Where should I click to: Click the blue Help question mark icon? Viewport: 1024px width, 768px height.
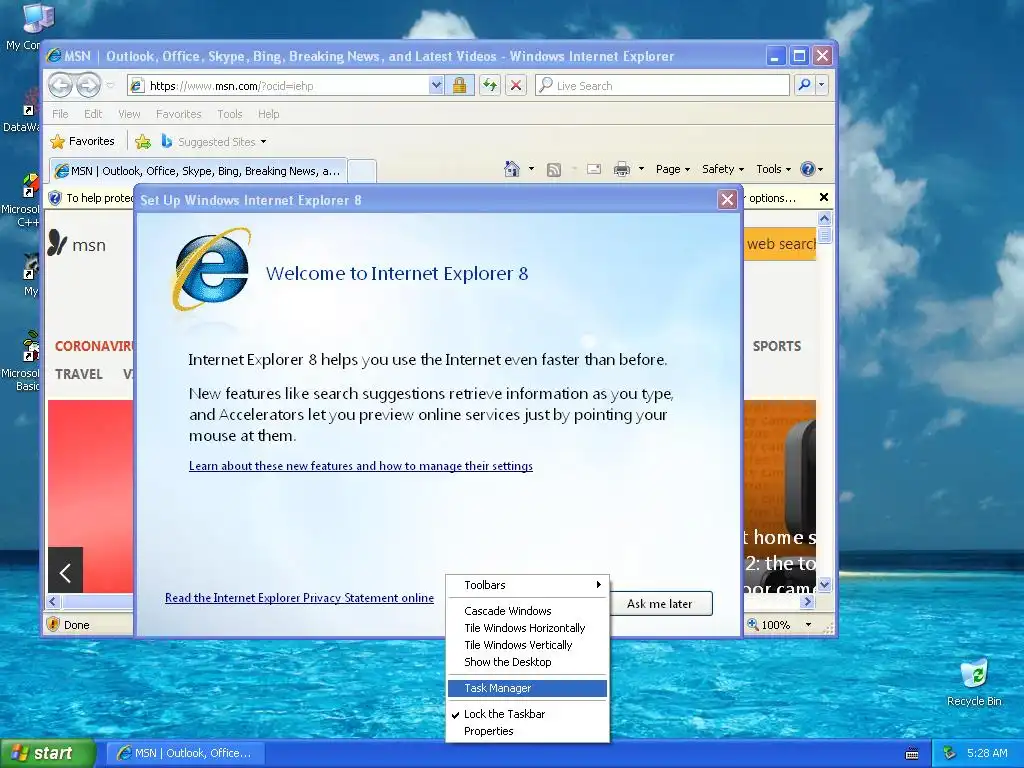[x=808, y=169]
